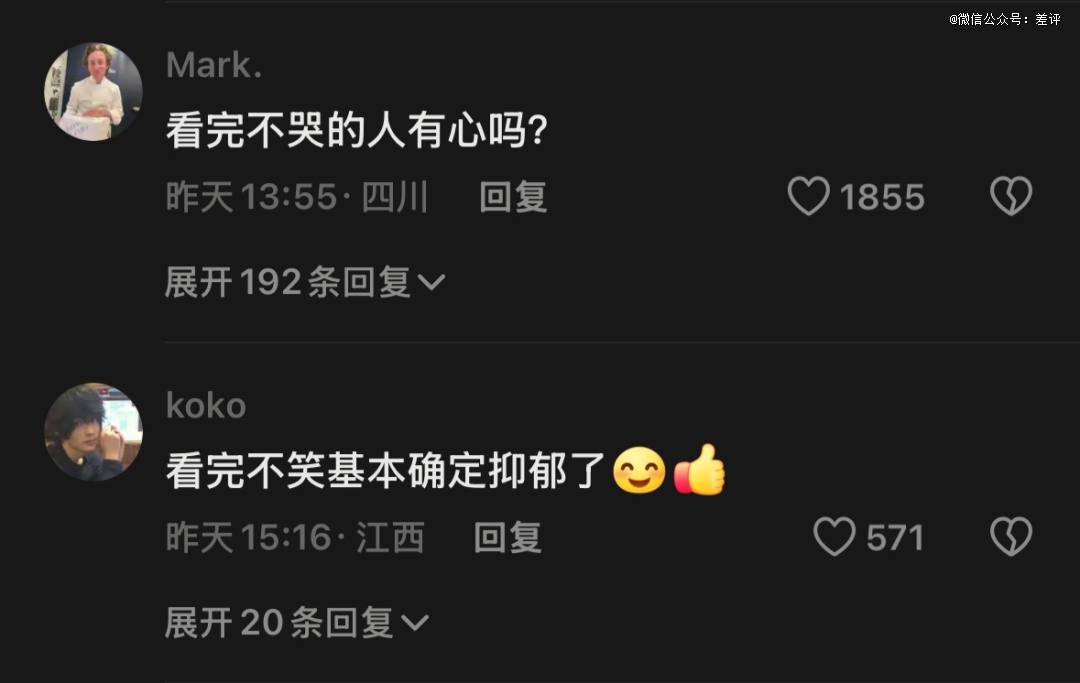Tap the 1855 like count
This screenshot has height=683, width=1080.
tap(882, 198)
